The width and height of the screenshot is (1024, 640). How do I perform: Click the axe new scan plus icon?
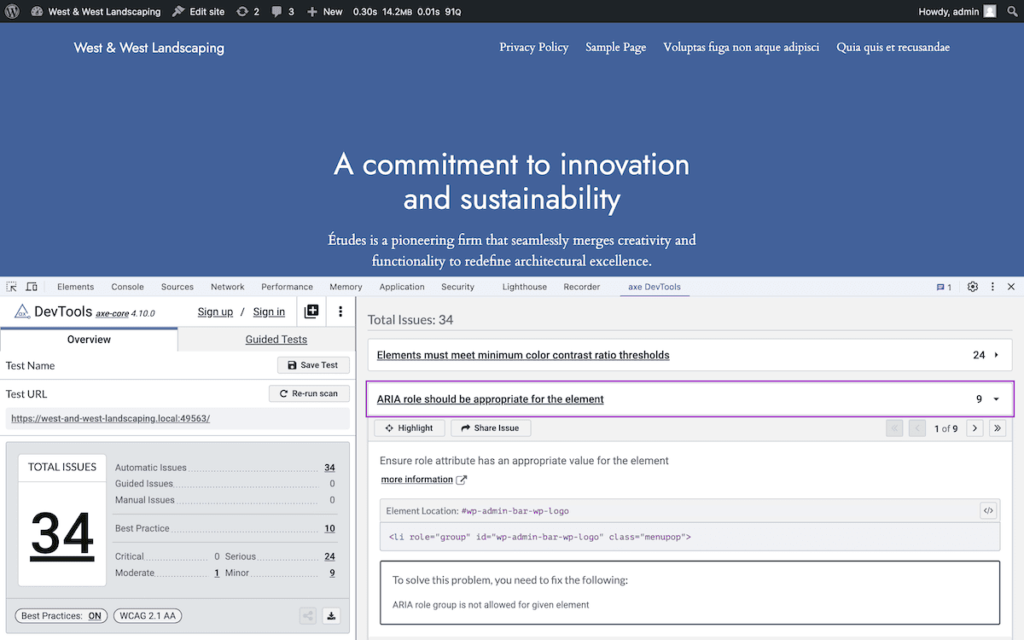311,312
